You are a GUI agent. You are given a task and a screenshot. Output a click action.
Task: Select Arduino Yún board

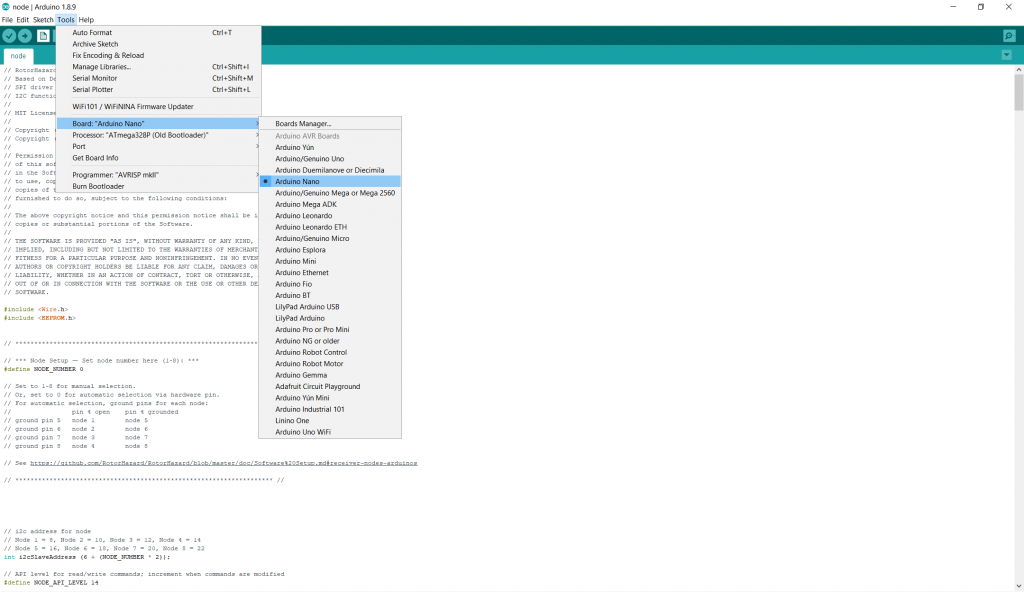(330, 148)
